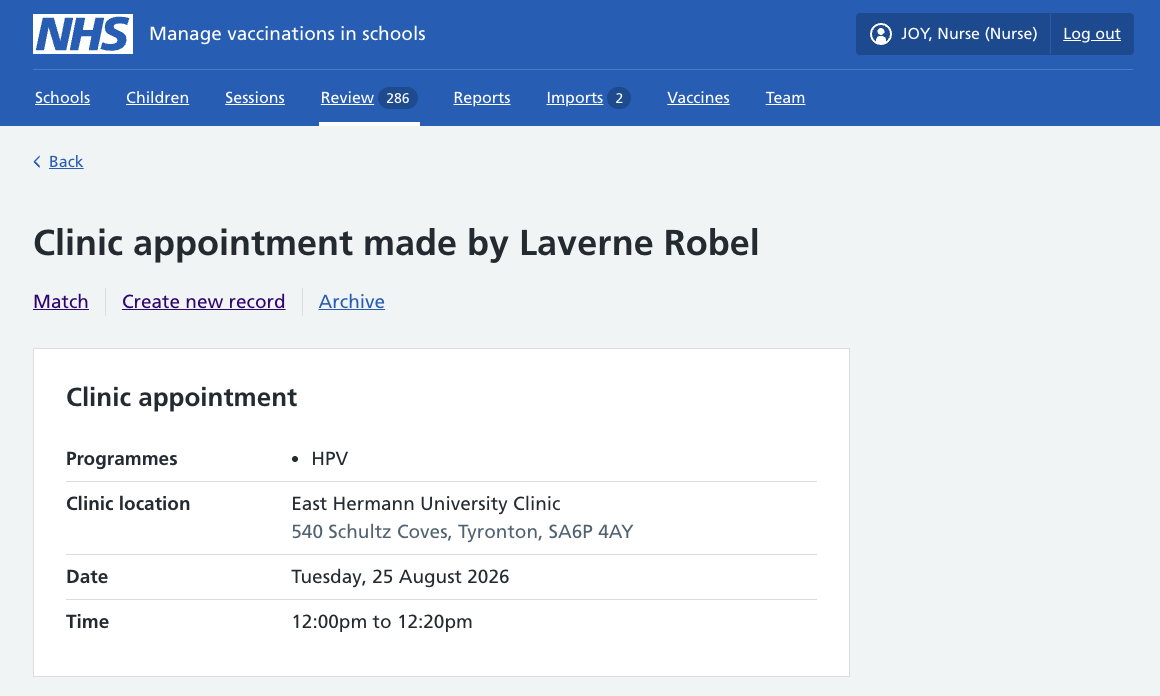Go to the Vaccines section
Viewport: 1160px width, 696px height.
(x=698, y=98)
